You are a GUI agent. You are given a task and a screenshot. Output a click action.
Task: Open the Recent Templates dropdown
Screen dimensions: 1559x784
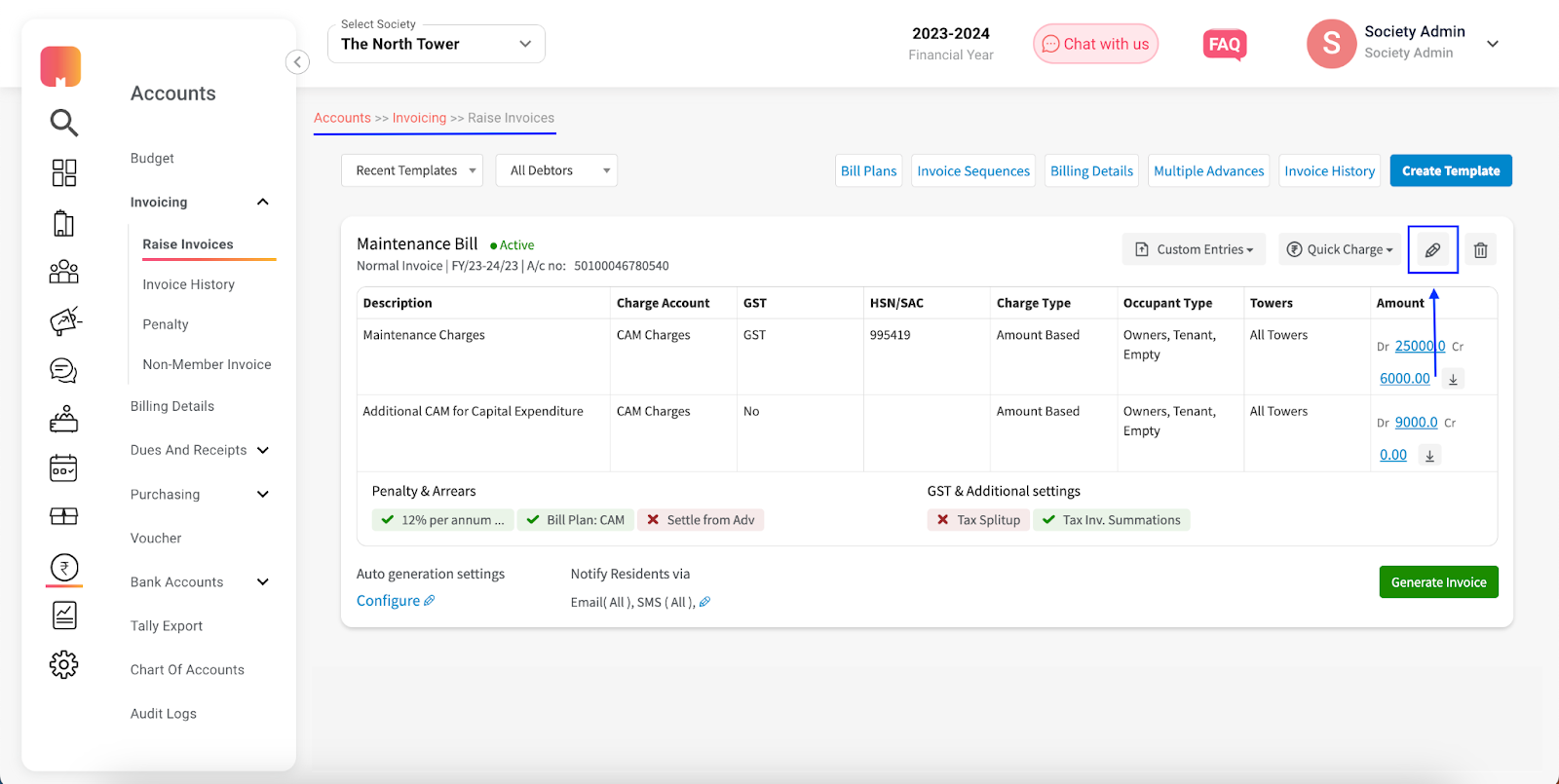[x=412, y=170]
